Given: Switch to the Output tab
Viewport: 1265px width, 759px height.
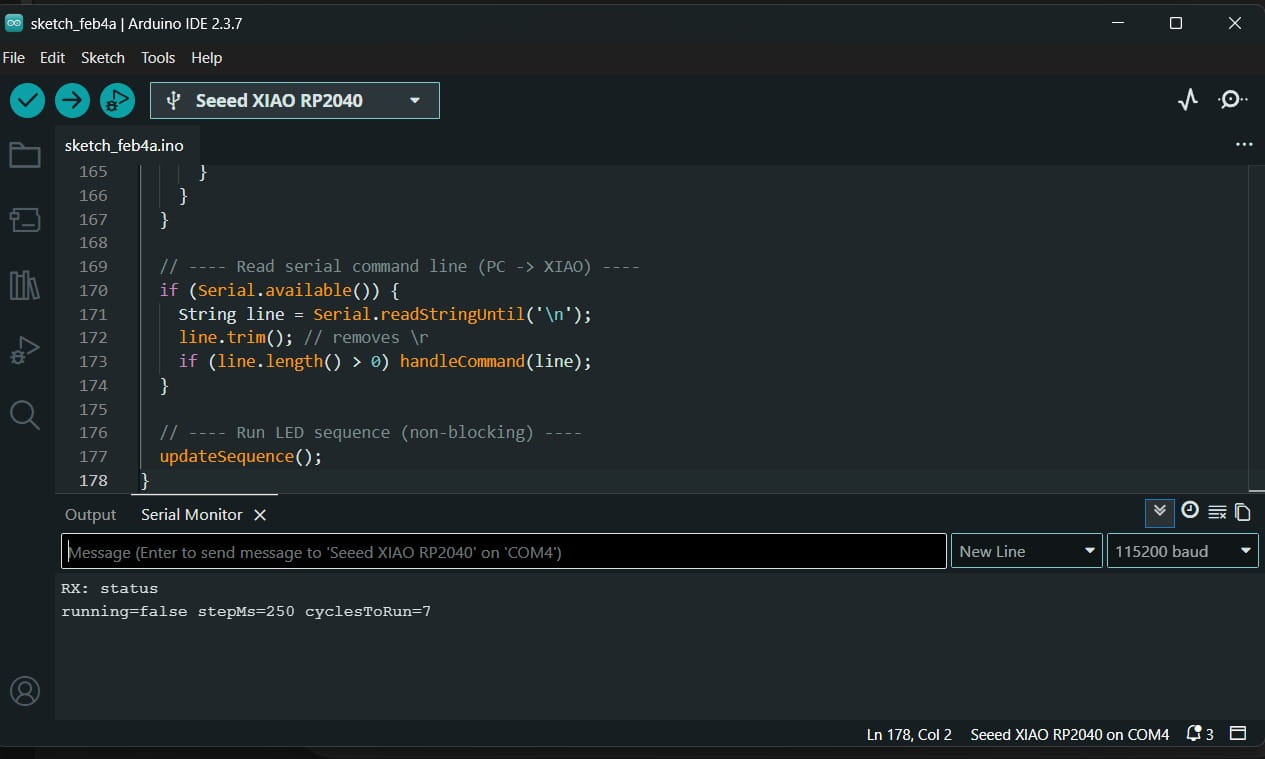Looking at the screenshot, I should 91,514.
